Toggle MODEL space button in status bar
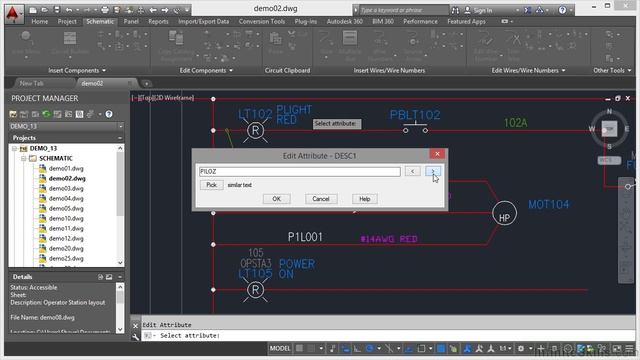The width and height of the screenshot is (640, 360). point(280,349)
